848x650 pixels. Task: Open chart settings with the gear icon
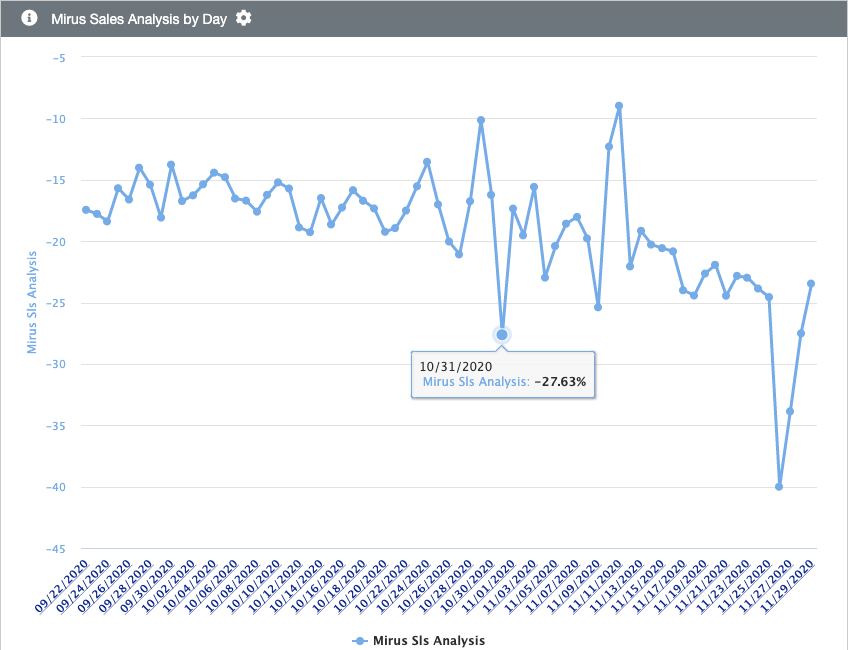(243, 18)
